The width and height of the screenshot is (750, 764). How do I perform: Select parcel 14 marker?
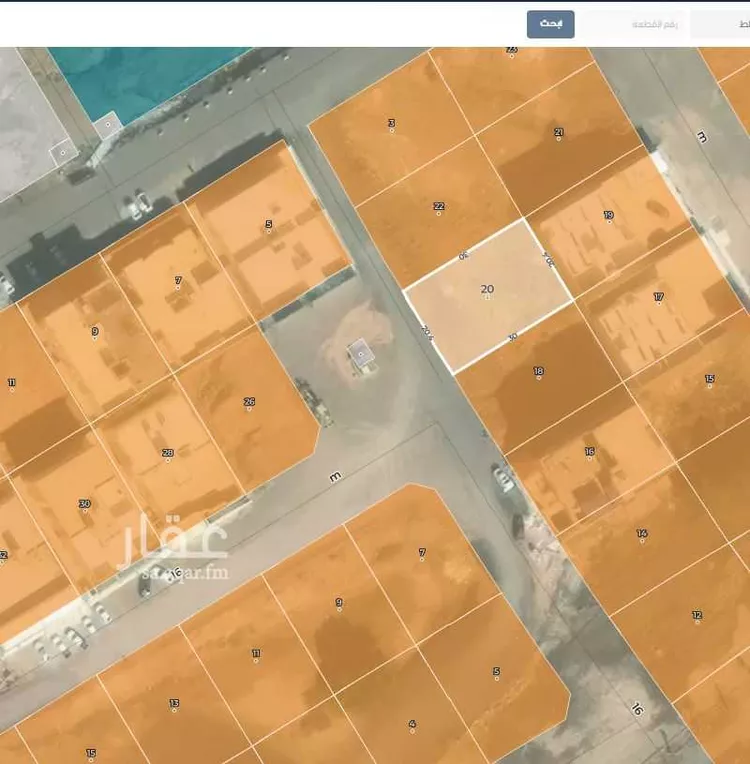641,540
